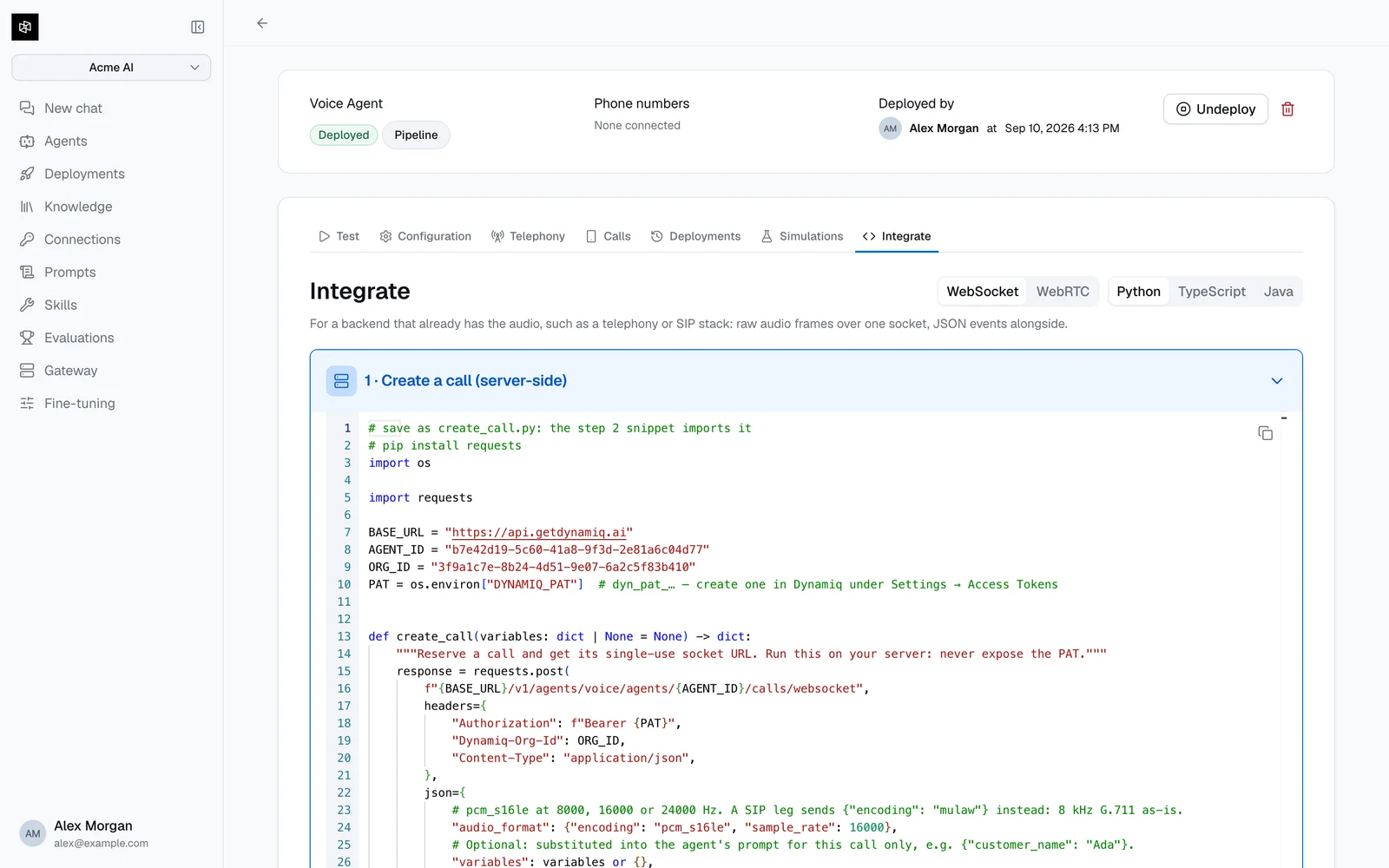Click line number 13 in the gutter
The height and width of the screenshot is (868, 1389).
[x=344, y=637]
